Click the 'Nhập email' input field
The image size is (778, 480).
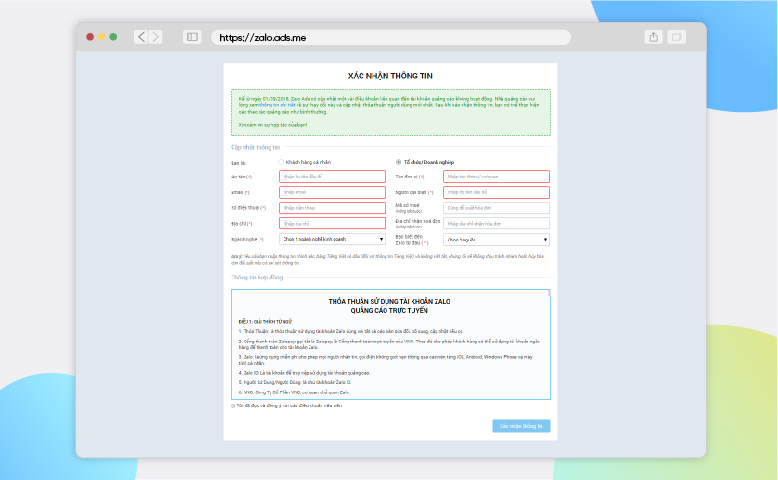[x=332, y=192]
